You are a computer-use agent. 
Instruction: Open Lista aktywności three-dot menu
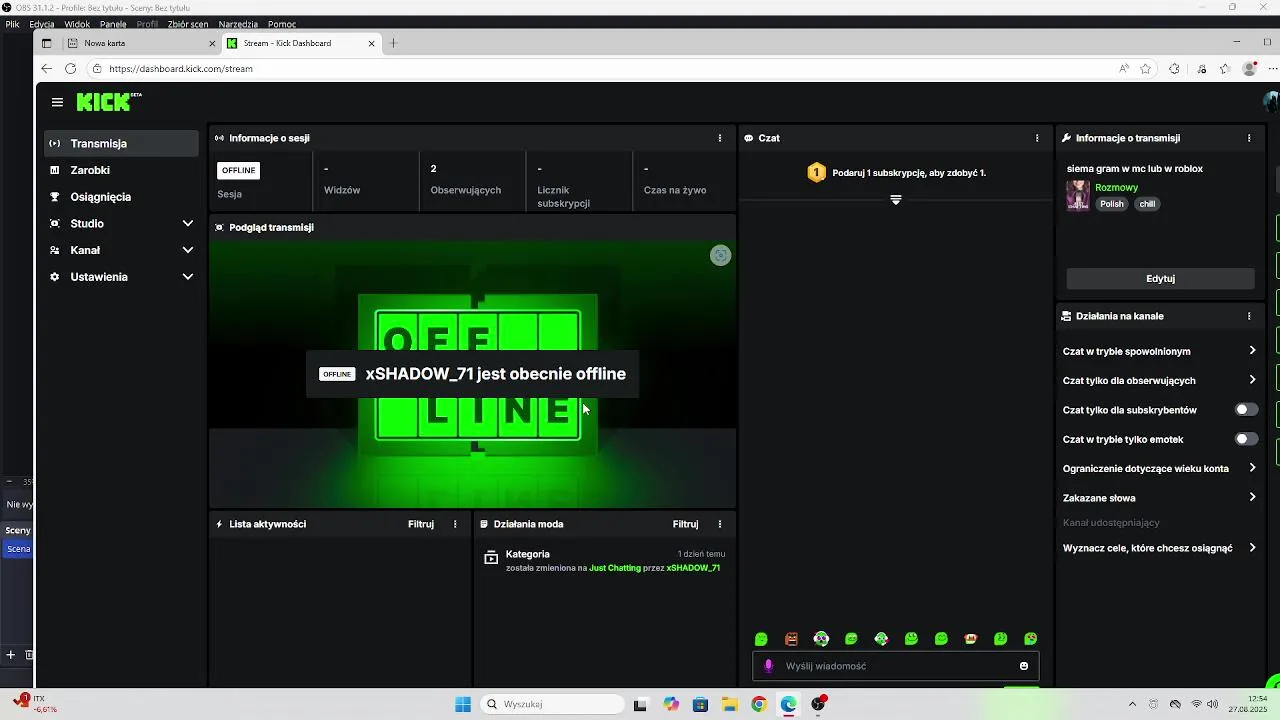(455, 524)
